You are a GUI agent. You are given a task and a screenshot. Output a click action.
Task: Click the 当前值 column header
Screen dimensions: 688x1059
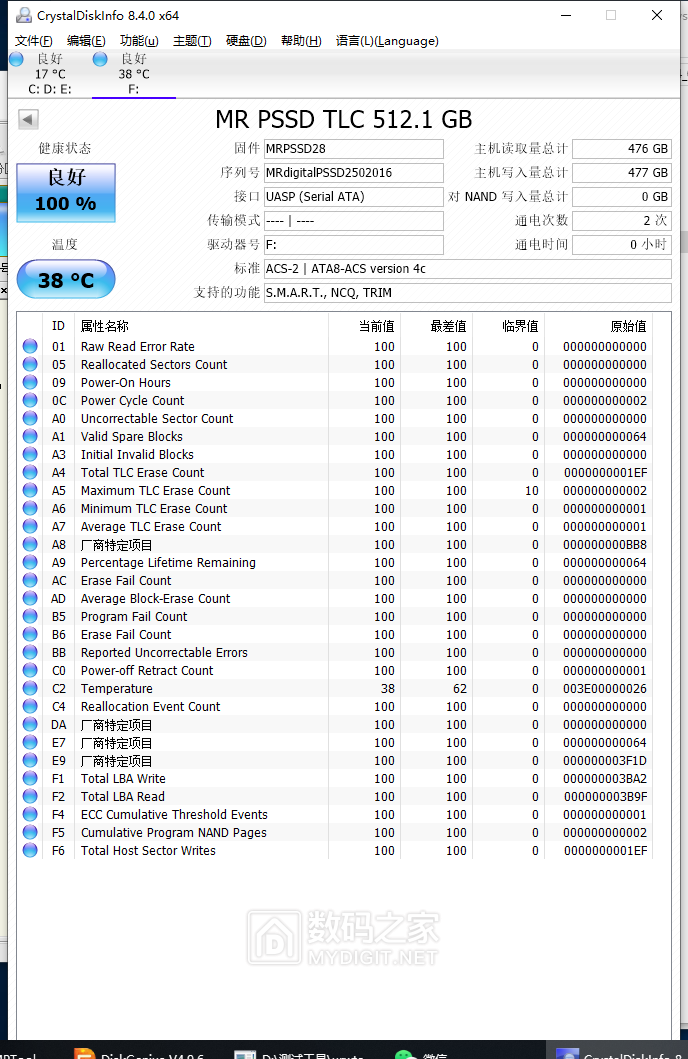tap(377, 326)
